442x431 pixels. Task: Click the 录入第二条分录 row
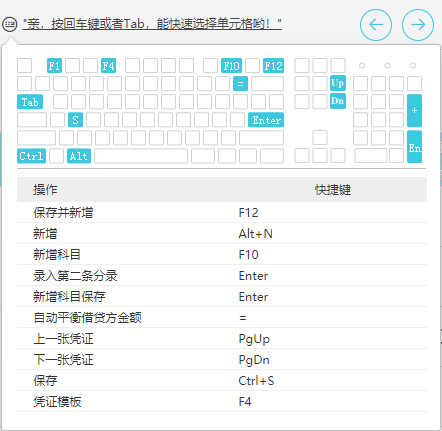click(222, 275)
